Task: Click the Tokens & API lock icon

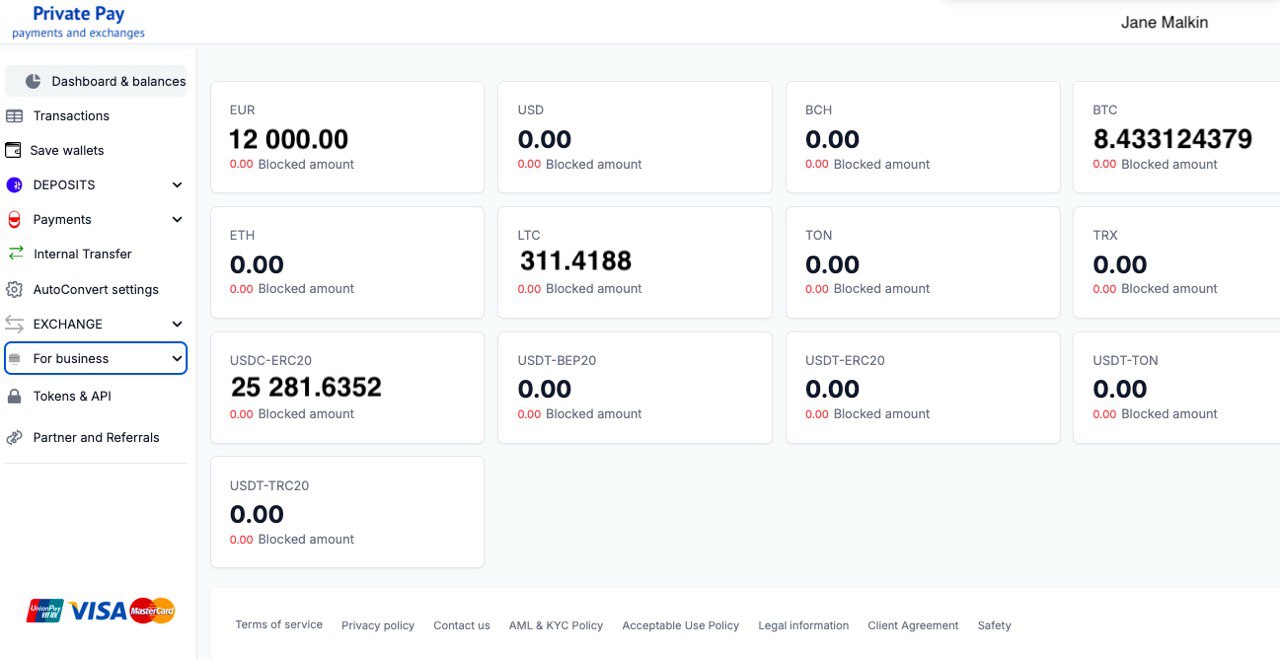Action: pyautogui.click(x=14, y=396)
